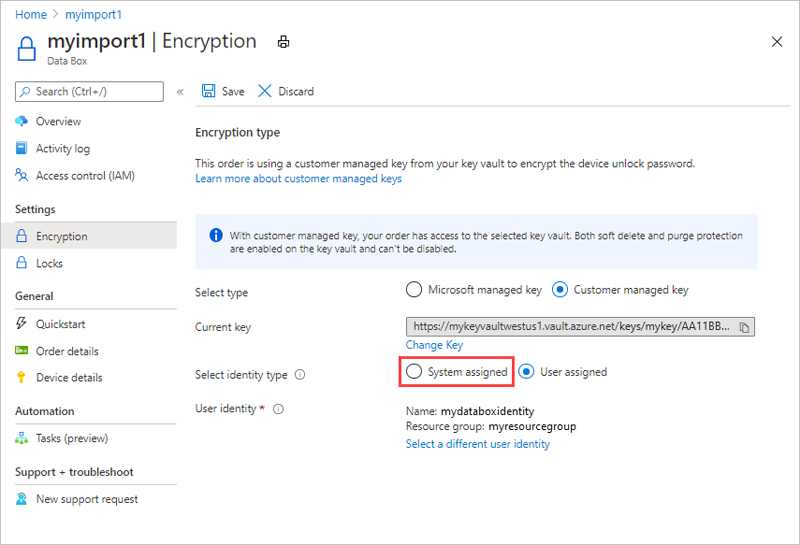Click the print icon beside Encryption title

pos(283,42)
